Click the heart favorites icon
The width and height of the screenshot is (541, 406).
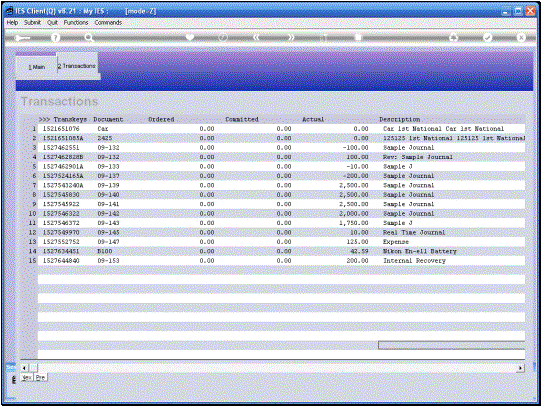click(x=190, y=37)
